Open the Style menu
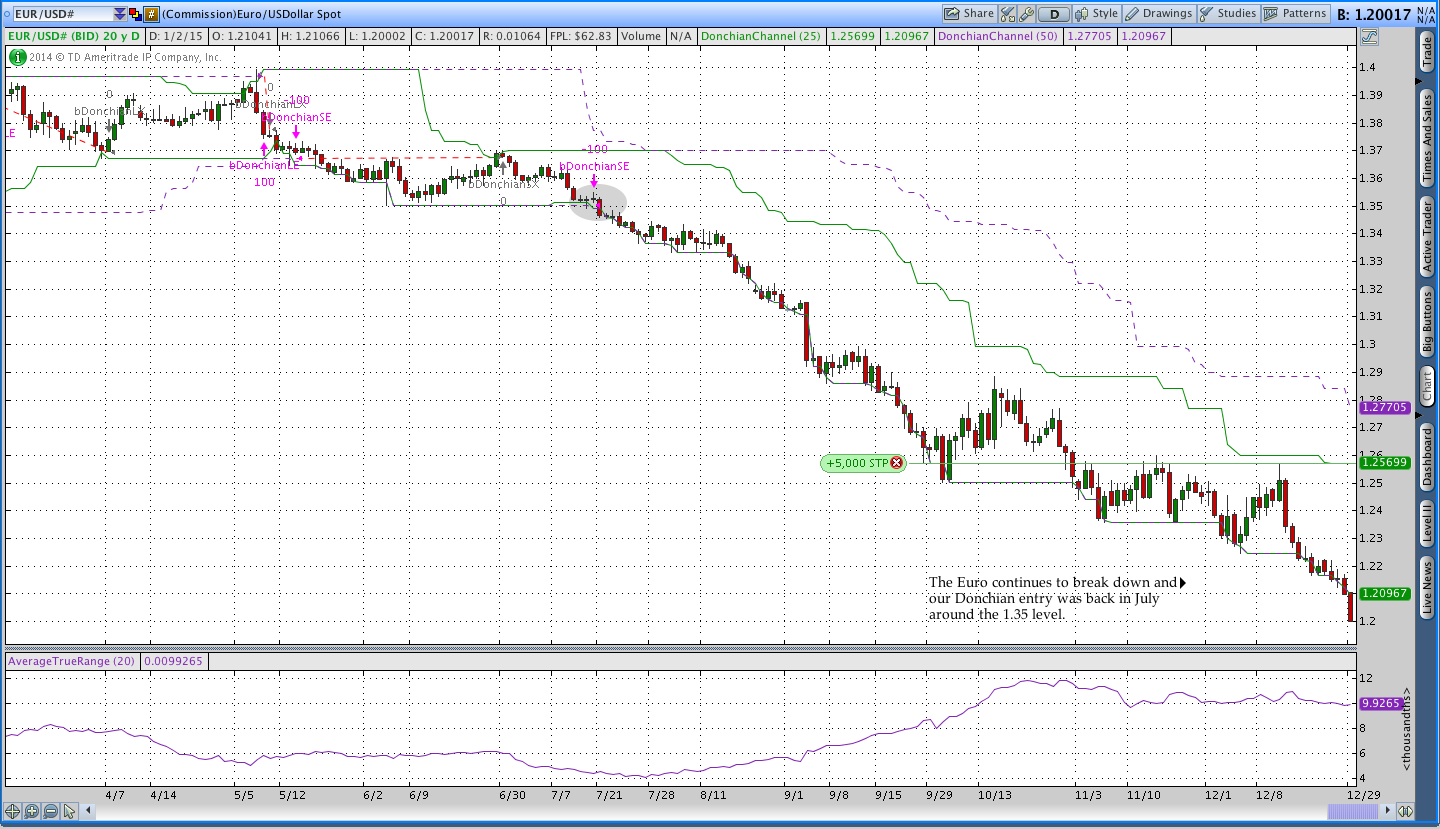The height and width of the screenshot is (829, 1440). [x=1097, y=14]
